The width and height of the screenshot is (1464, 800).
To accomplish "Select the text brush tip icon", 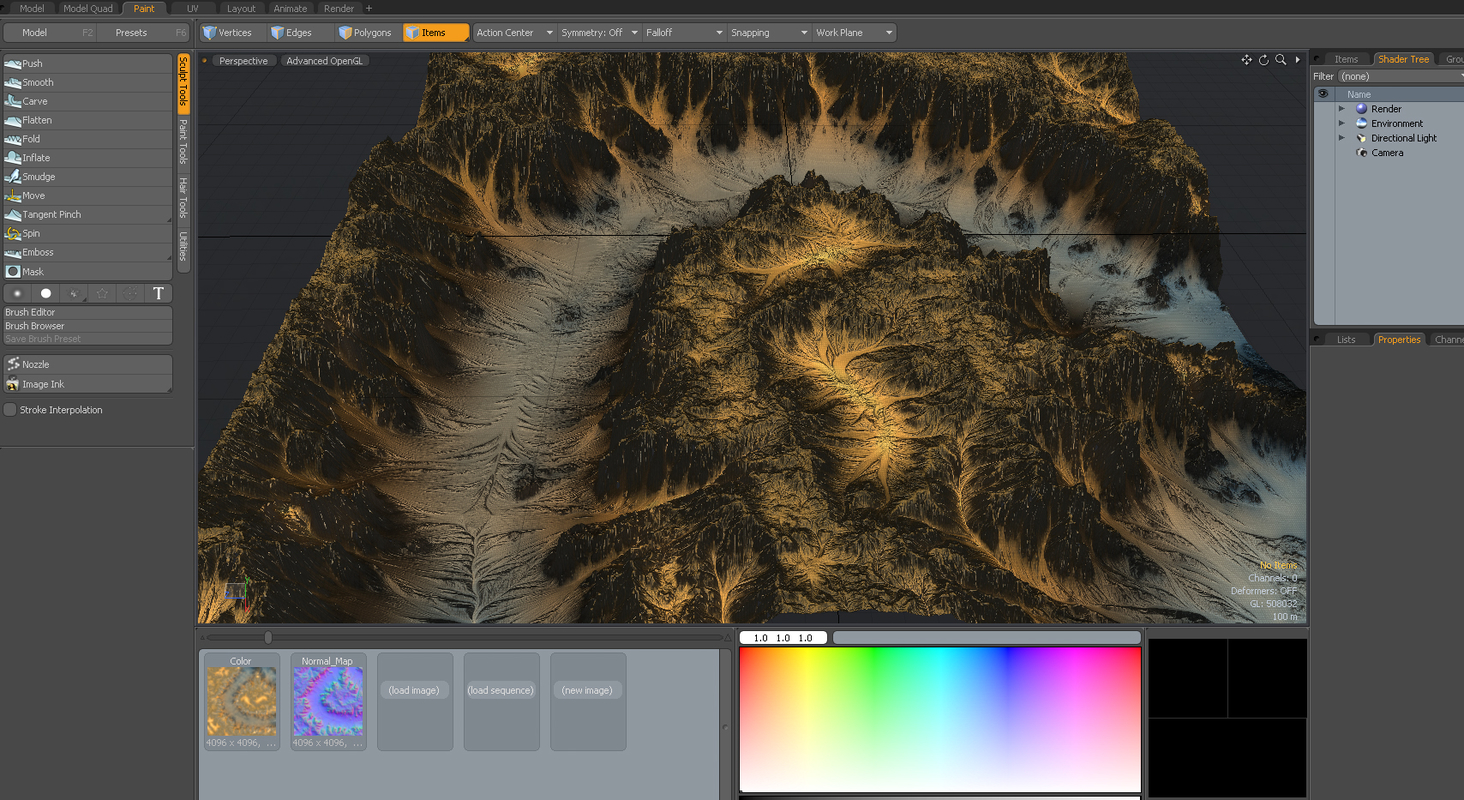I will pyautogui.click(x=158, y=293).
